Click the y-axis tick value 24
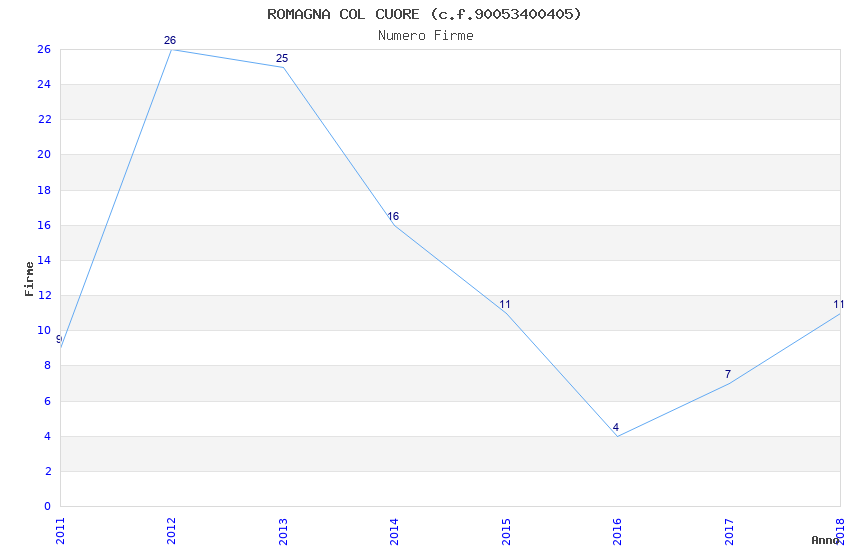 click(44, 85)
